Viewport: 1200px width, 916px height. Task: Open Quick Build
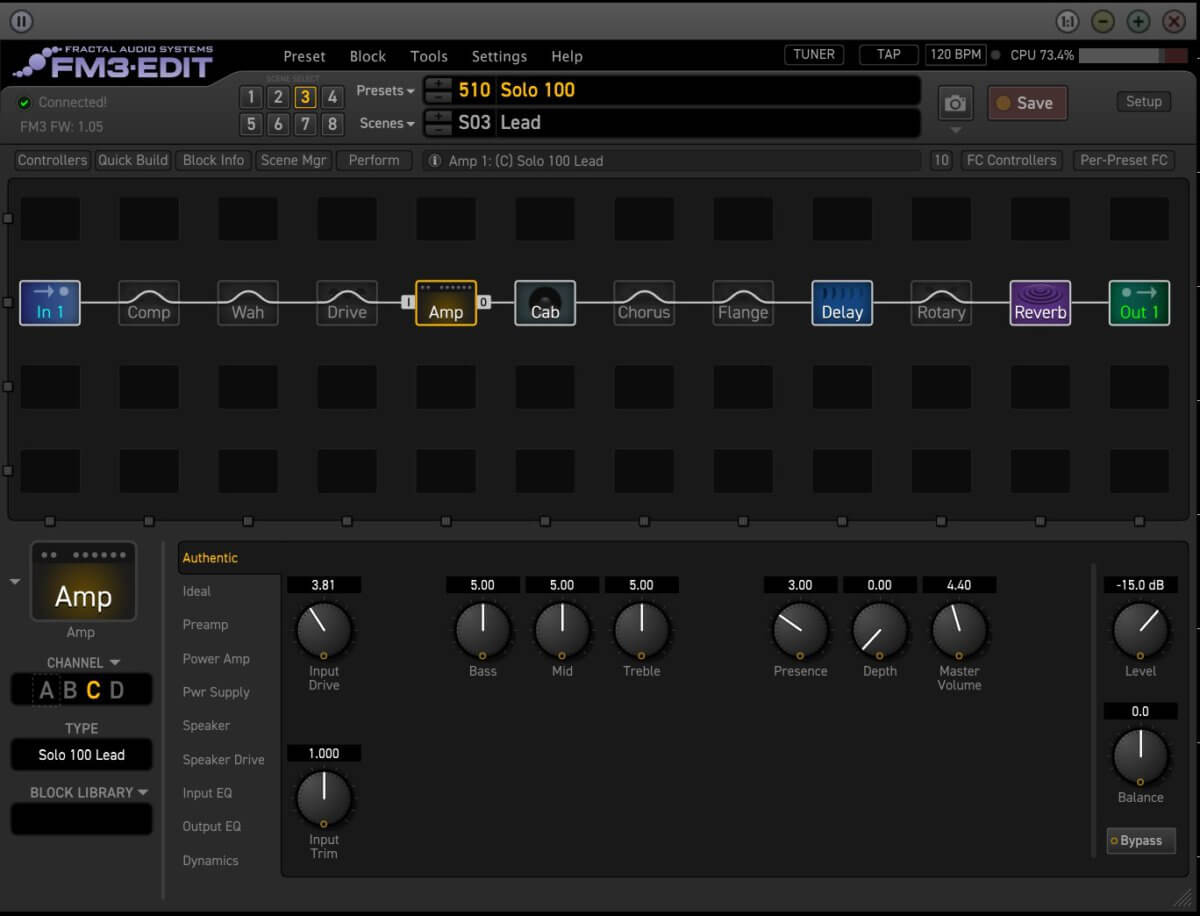(132, 160)
